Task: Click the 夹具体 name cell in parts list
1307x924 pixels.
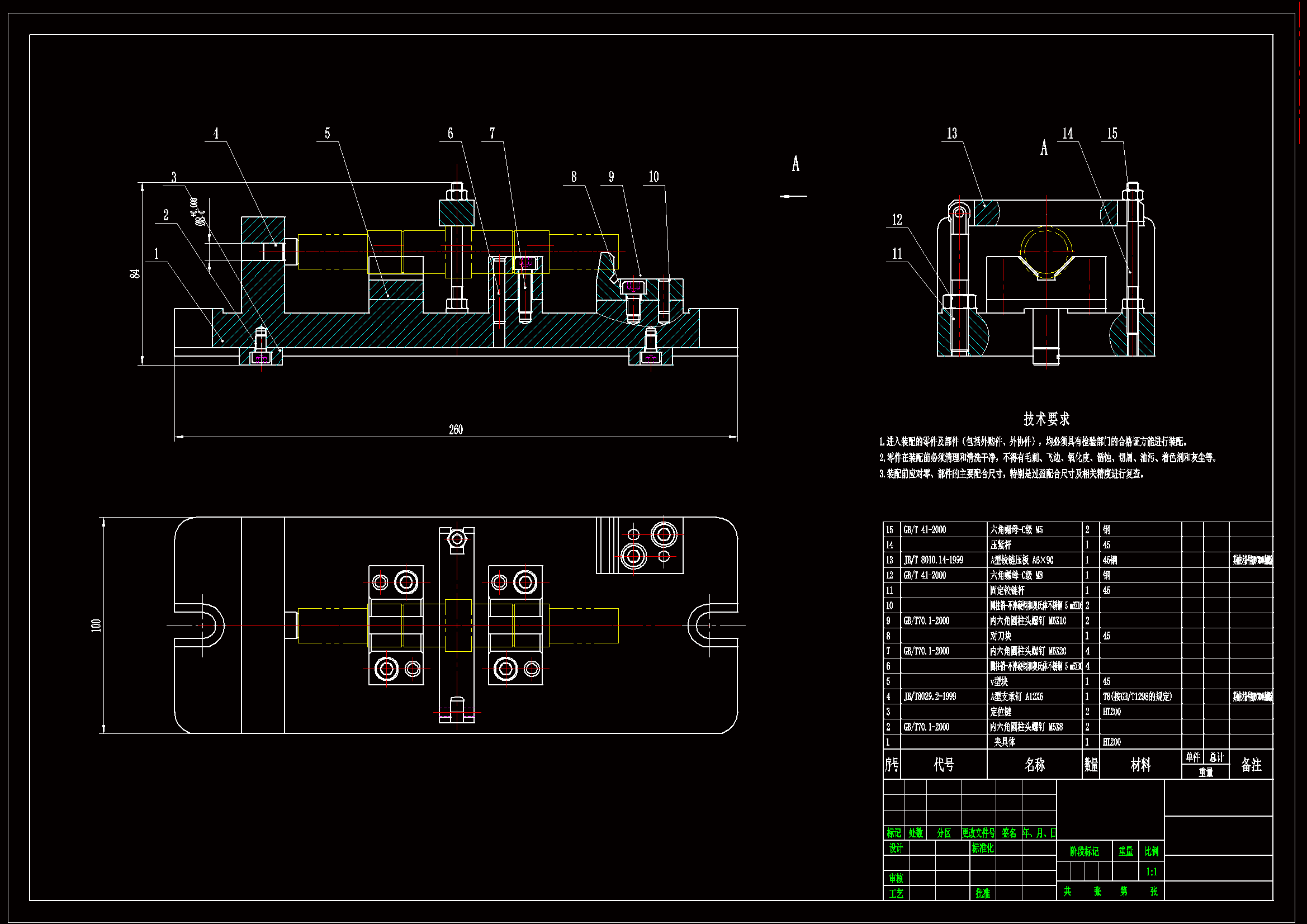Action: [x=1005, y=742]
